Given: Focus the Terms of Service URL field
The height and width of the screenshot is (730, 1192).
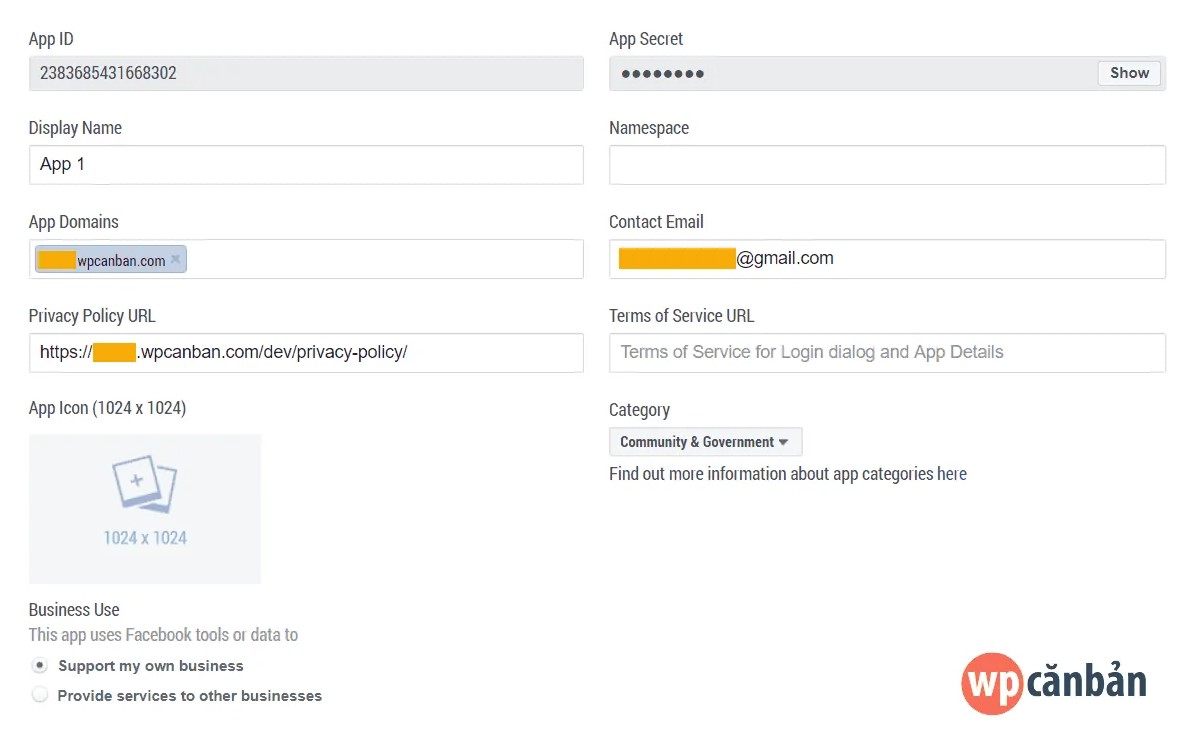Looking at the screenshot, I should (x=887, y=353).
